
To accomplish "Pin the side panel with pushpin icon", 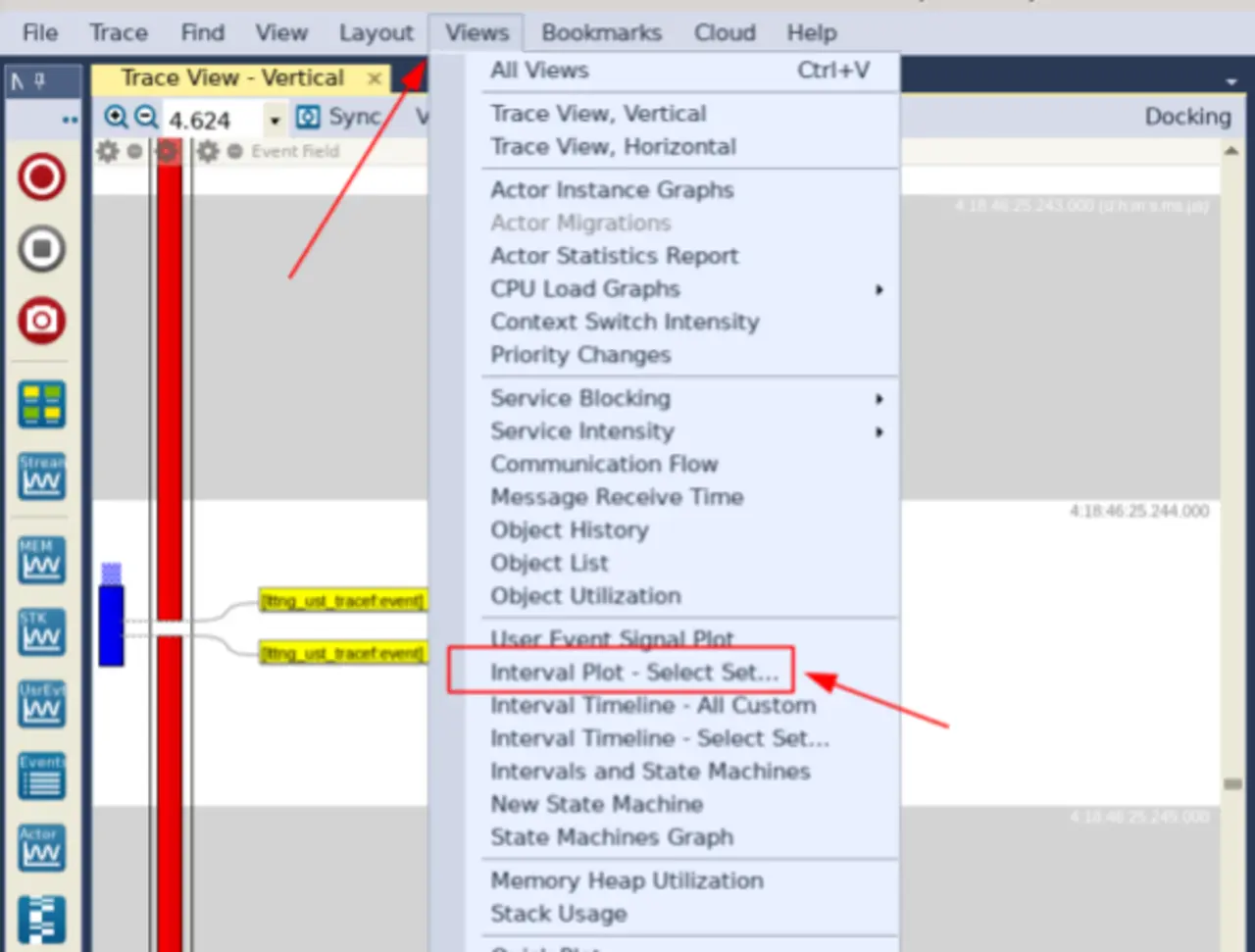I will coord(40,81).
